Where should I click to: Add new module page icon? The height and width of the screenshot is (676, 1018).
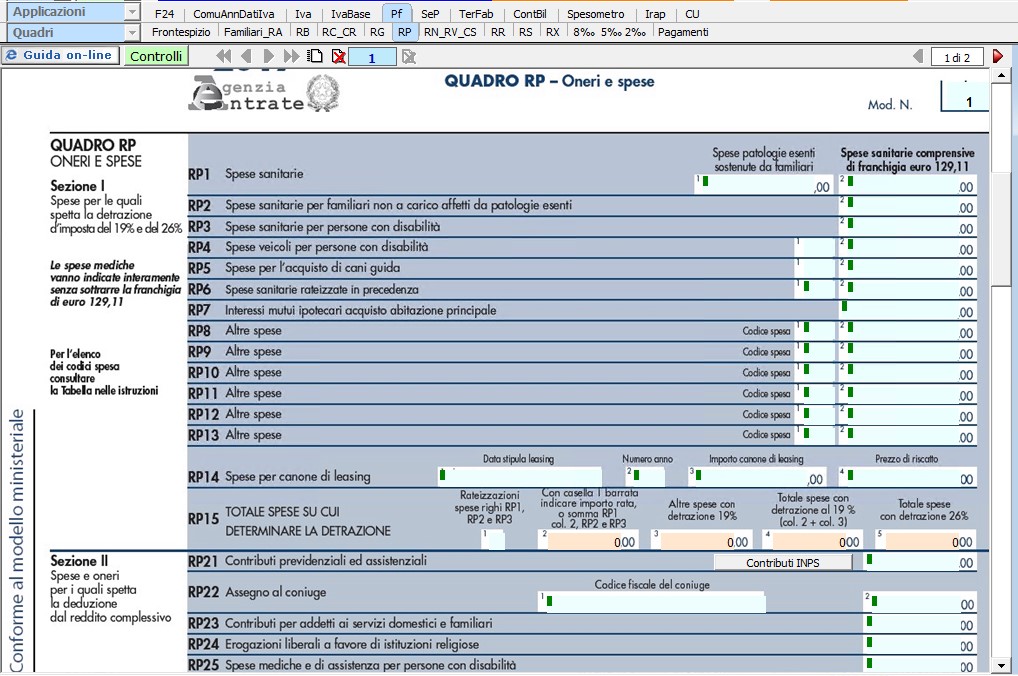316,56
